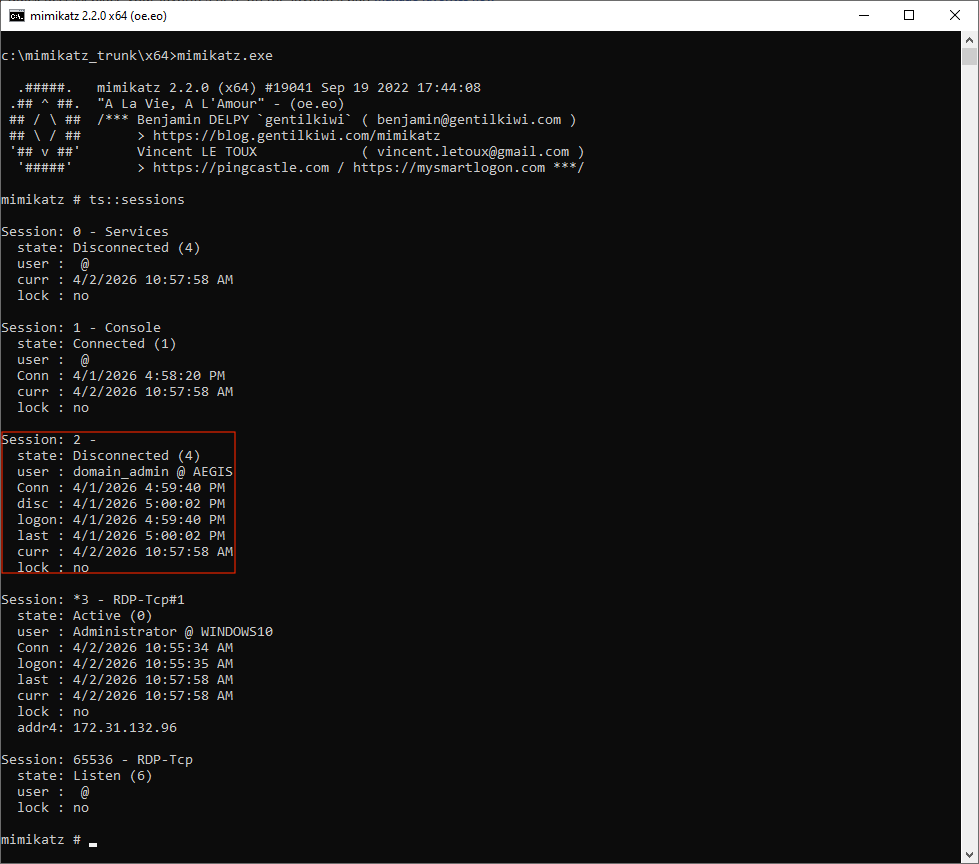Click 'Conn : 4/1/2026 4:58:20 PM' line
The height and width of the screenshot is (864, 979).
coord(121,376)
